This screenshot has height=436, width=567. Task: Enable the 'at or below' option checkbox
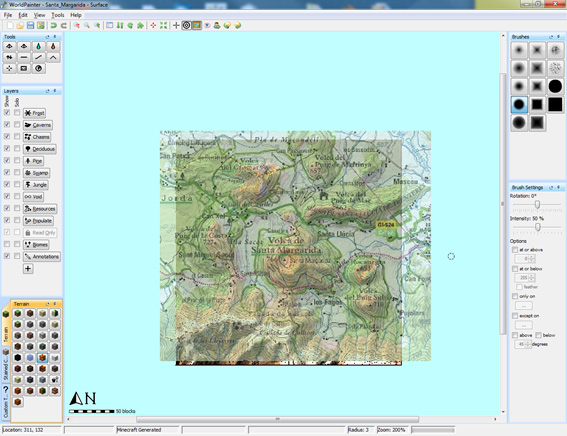[x=515, y=269]
